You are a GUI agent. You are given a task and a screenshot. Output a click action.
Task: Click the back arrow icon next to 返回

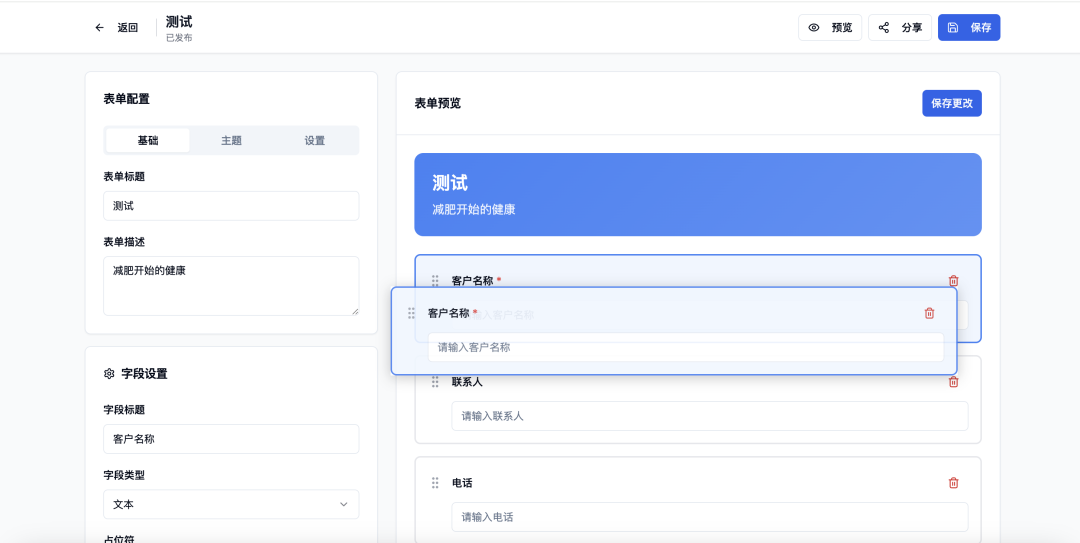click(99, 28)
